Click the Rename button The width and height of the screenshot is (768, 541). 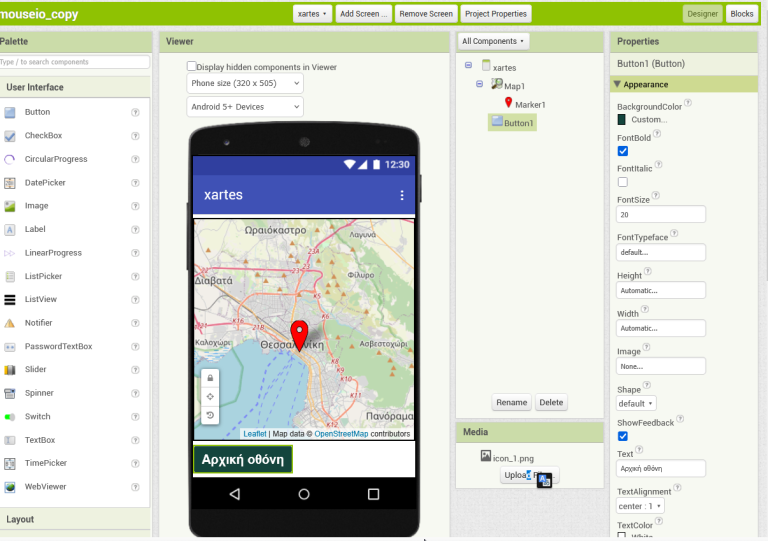pos(511,402)
